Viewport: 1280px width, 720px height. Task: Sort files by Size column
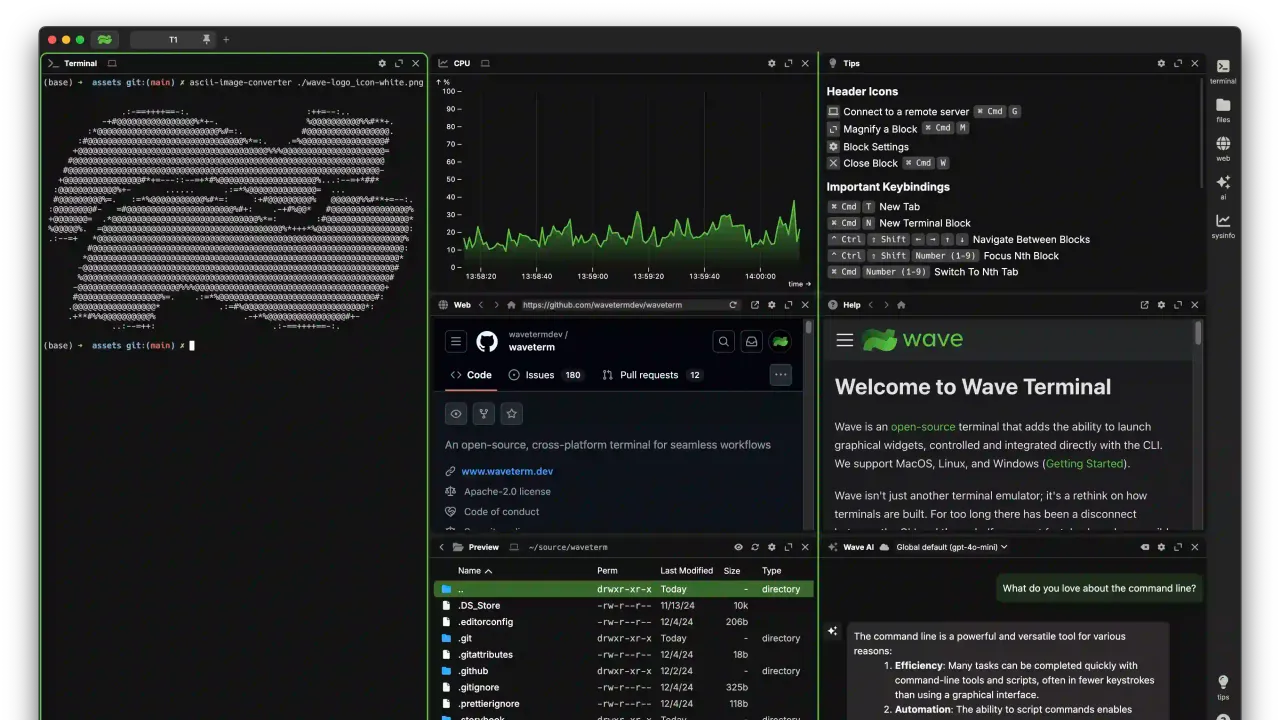(732, 571)
